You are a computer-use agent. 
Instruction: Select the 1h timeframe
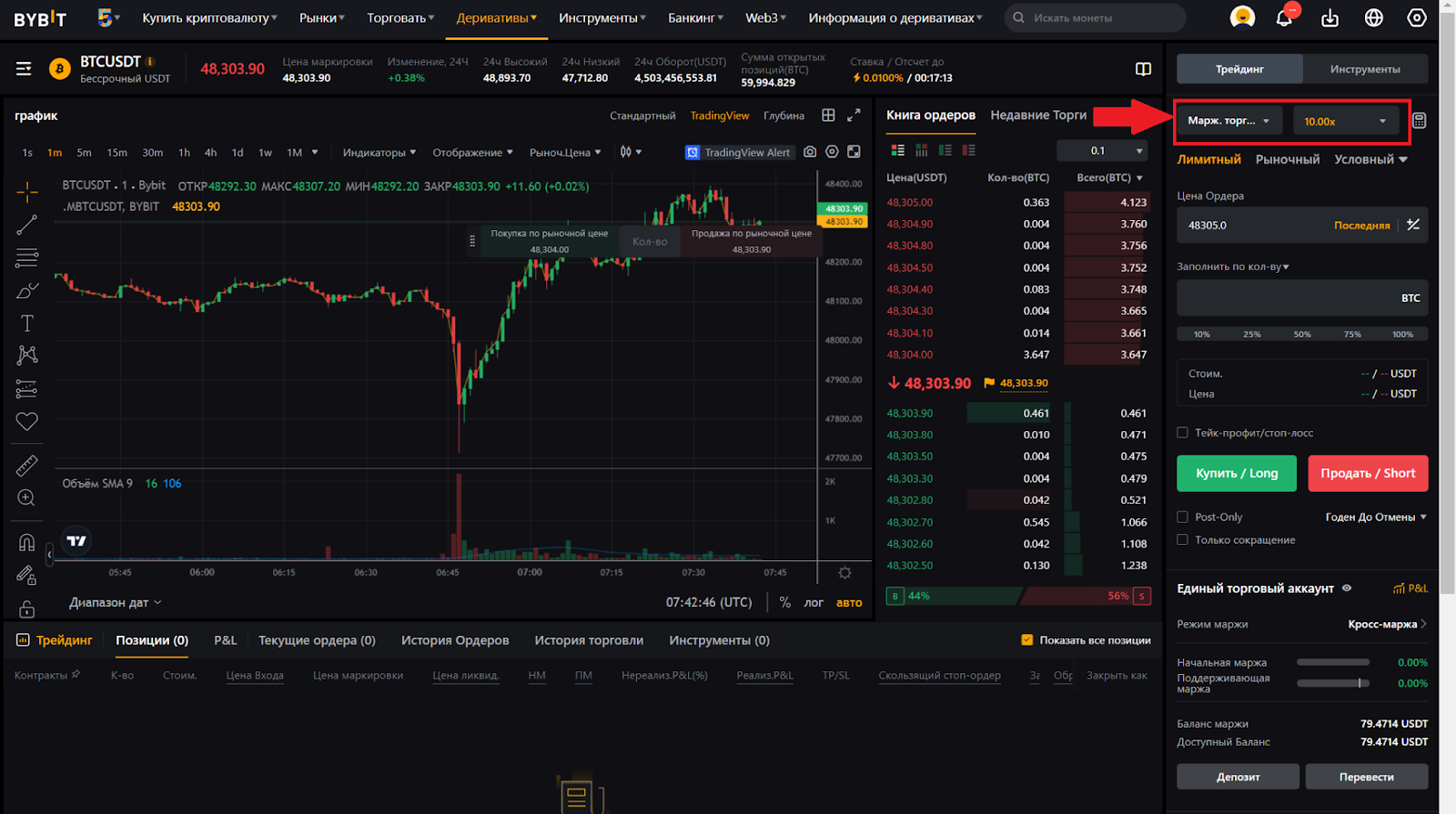(184, 153)
